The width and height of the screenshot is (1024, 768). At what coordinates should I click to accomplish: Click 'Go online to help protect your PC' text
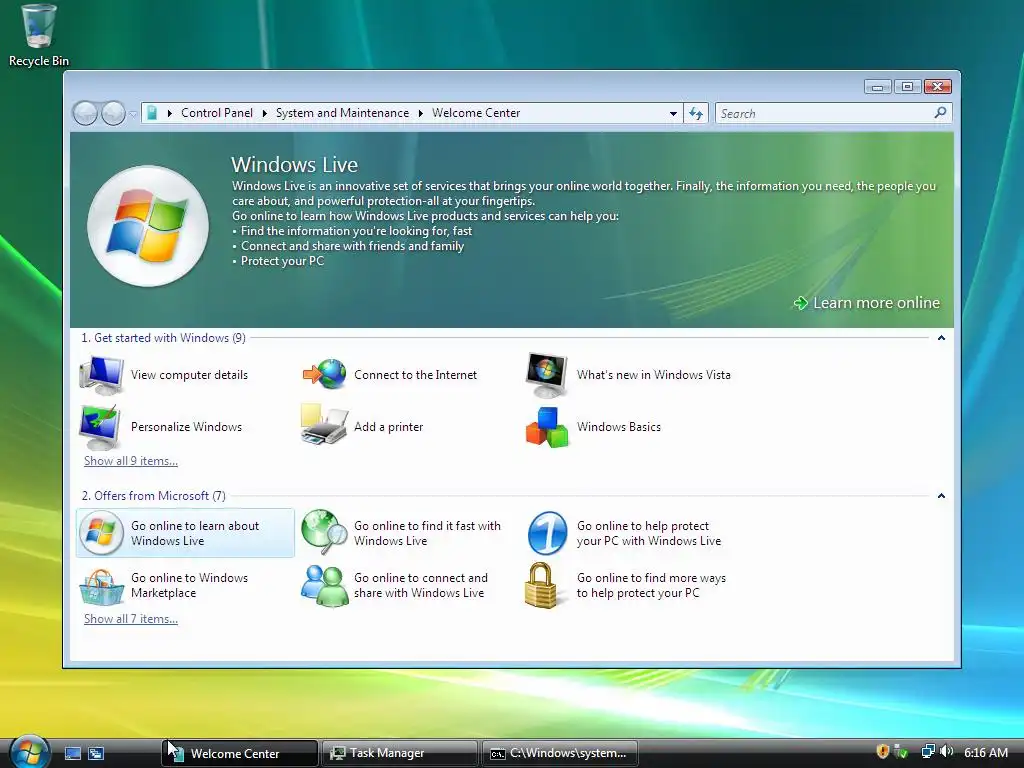[649, 533]
